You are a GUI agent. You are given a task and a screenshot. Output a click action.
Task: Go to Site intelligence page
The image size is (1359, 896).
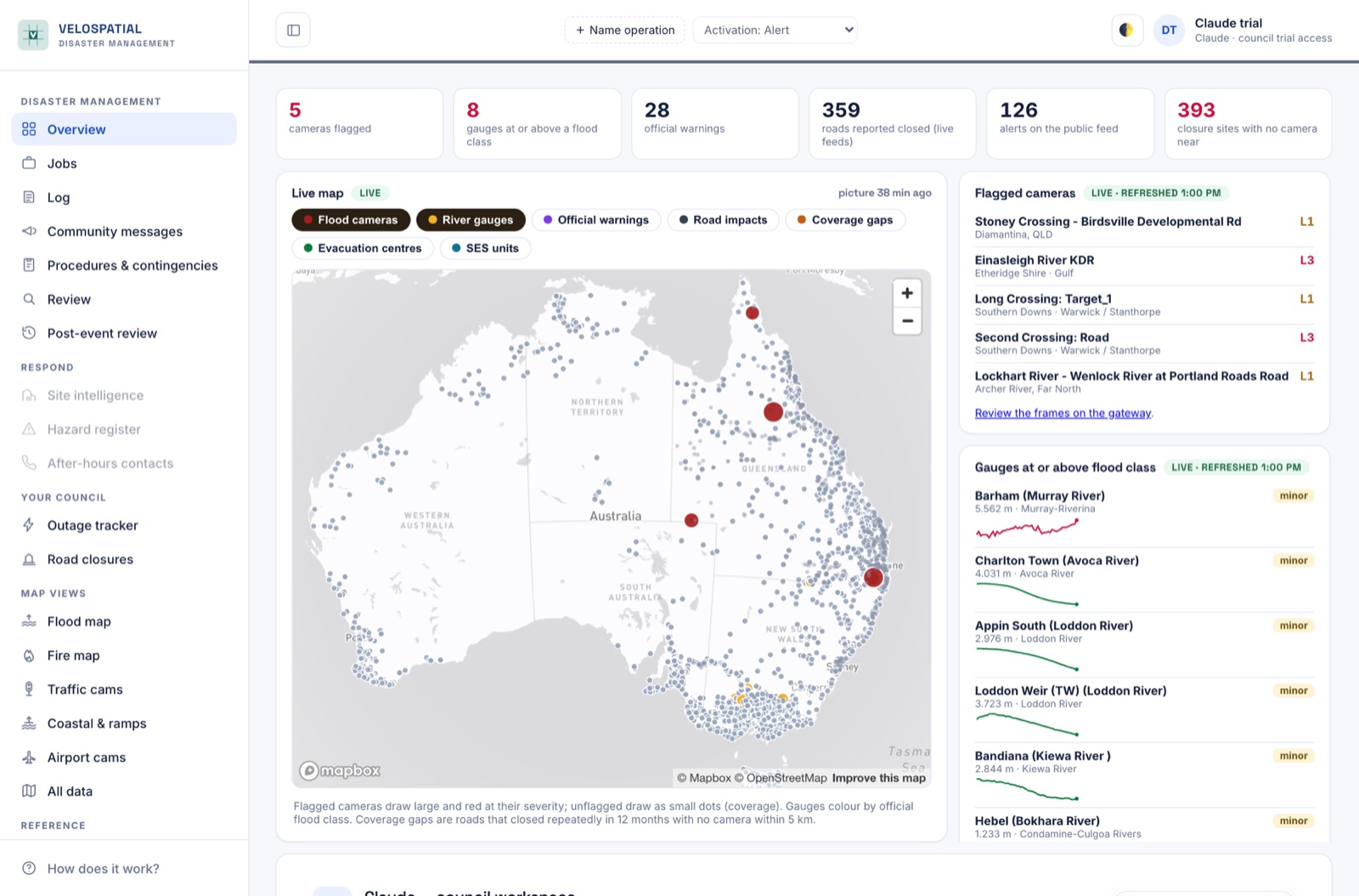[124, 395]
